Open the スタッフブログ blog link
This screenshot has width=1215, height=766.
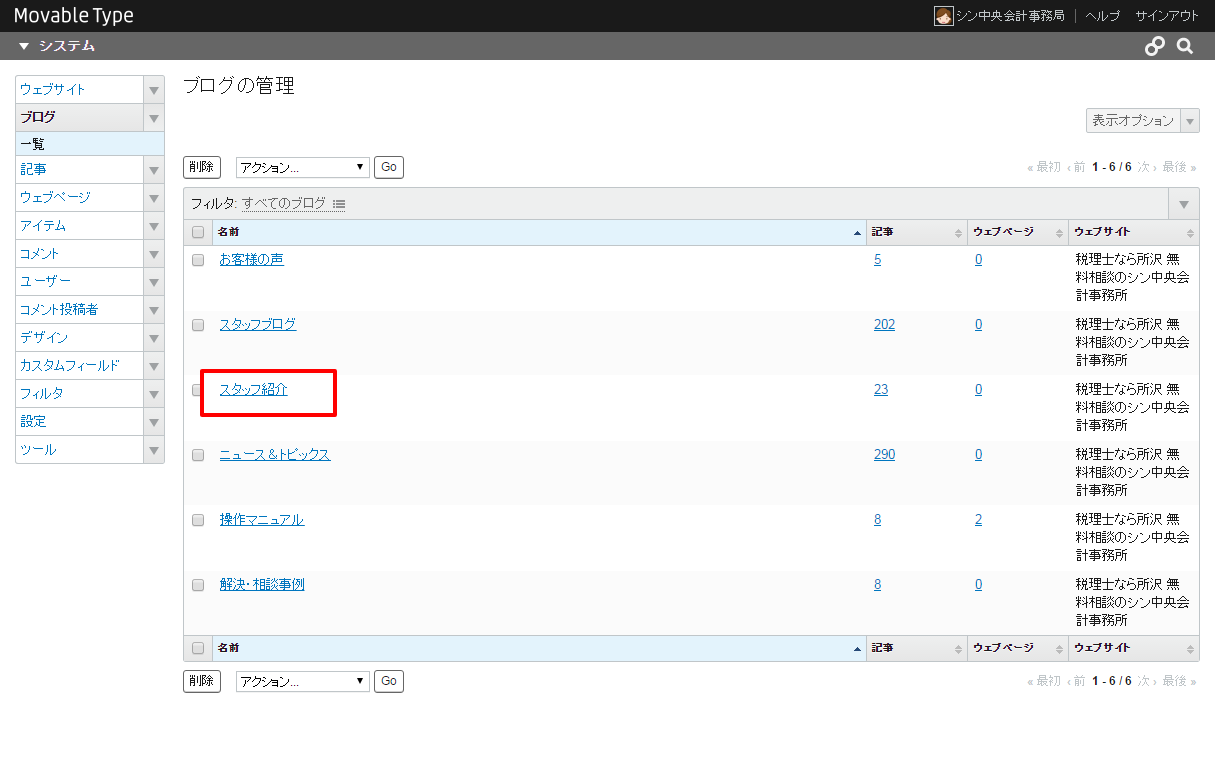258,325
